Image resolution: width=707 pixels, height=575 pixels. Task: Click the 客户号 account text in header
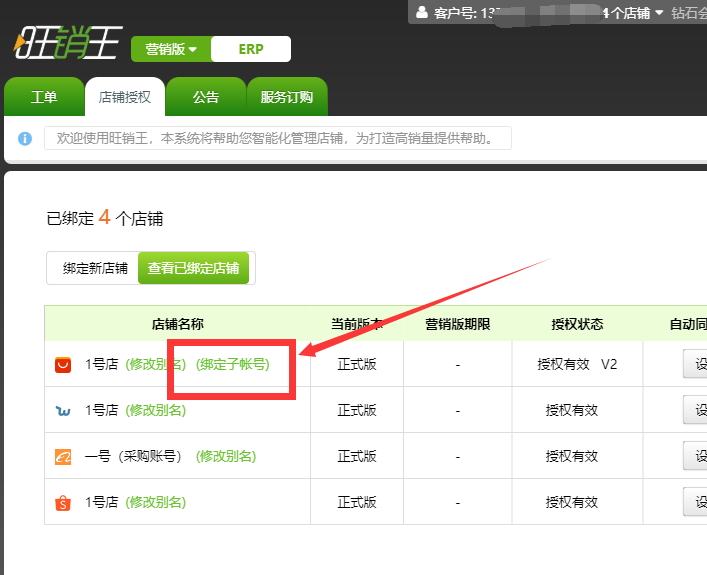click(464, 13)
